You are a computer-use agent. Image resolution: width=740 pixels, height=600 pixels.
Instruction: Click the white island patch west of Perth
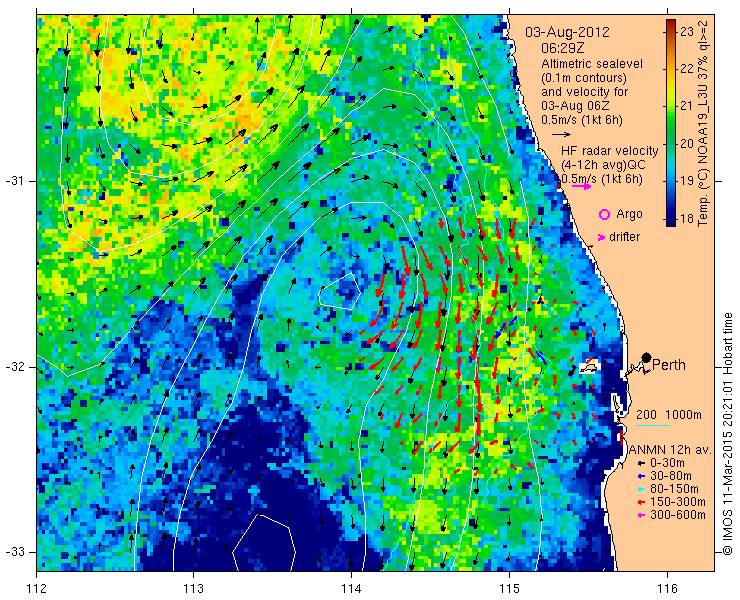click(589, 365)
